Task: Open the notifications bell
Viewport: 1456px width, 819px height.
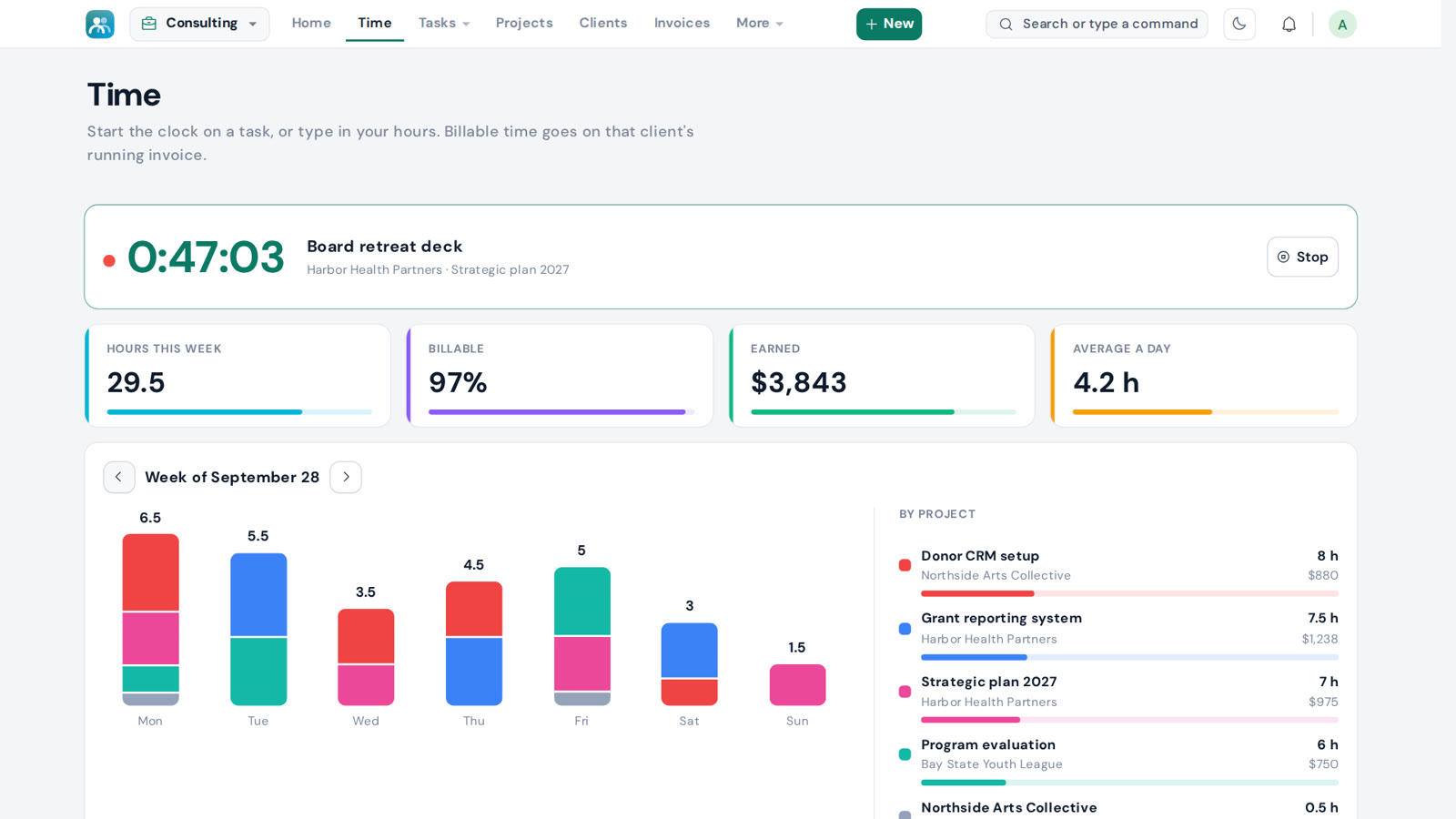Action: tap(1289, 24)
